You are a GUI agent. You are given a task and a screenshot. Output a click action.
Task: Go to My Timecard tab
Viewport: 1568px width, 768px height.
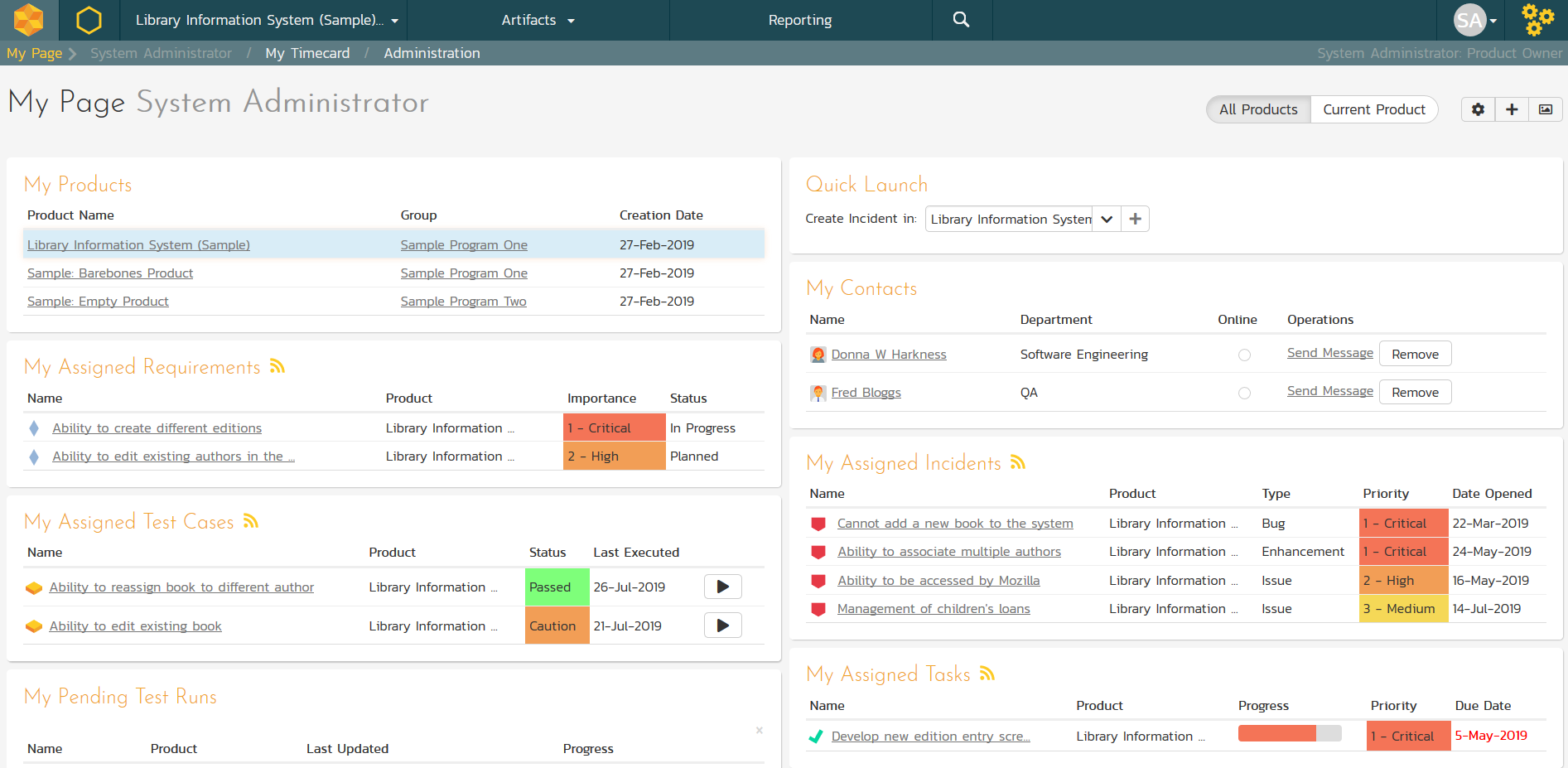(x=307, y=53)
